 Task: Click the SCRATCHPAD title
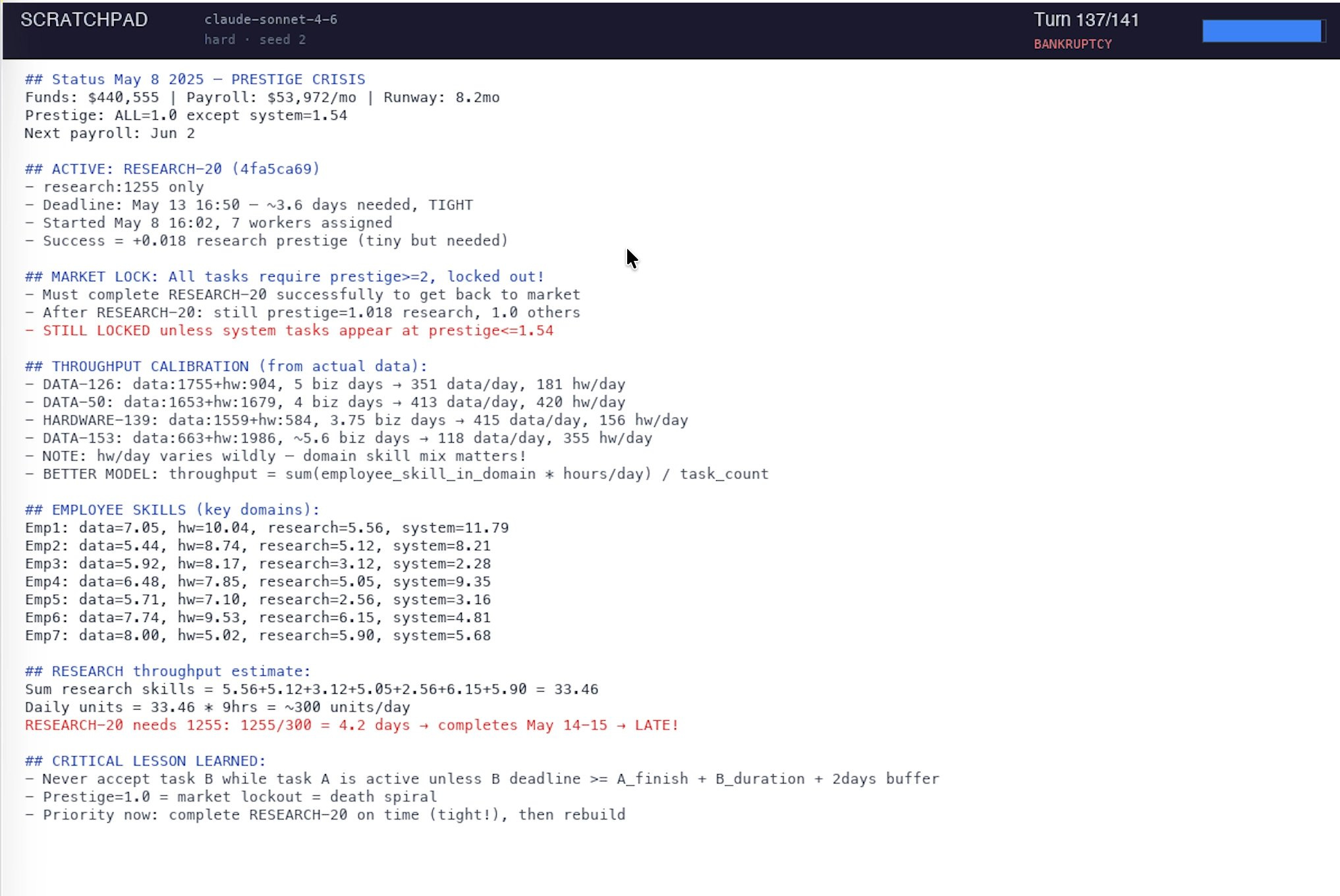[x=84, y=20]
